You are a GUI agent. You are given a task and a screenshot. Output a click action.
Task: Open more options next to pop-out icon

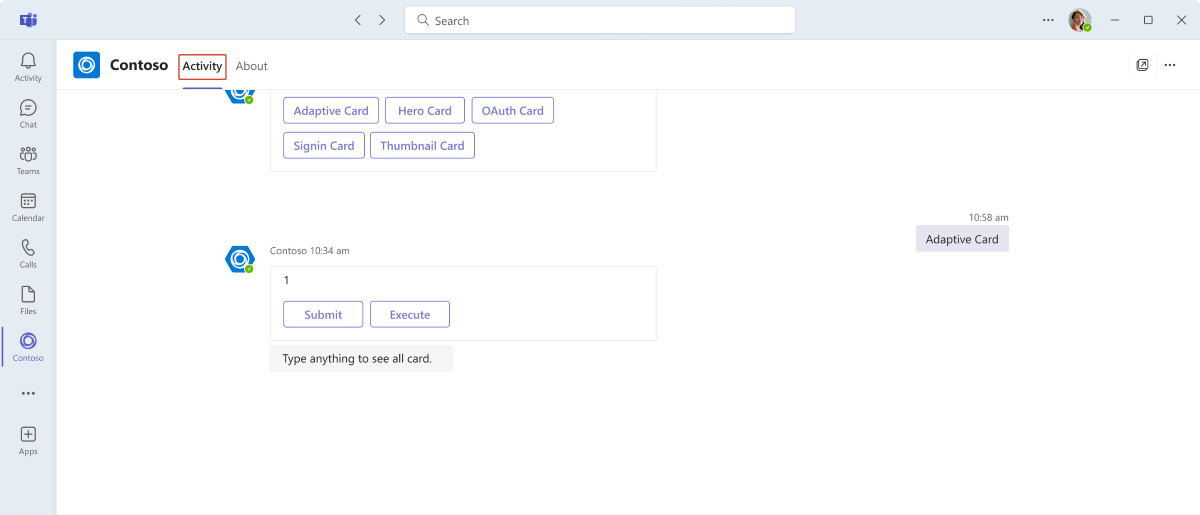(1170, 65)
